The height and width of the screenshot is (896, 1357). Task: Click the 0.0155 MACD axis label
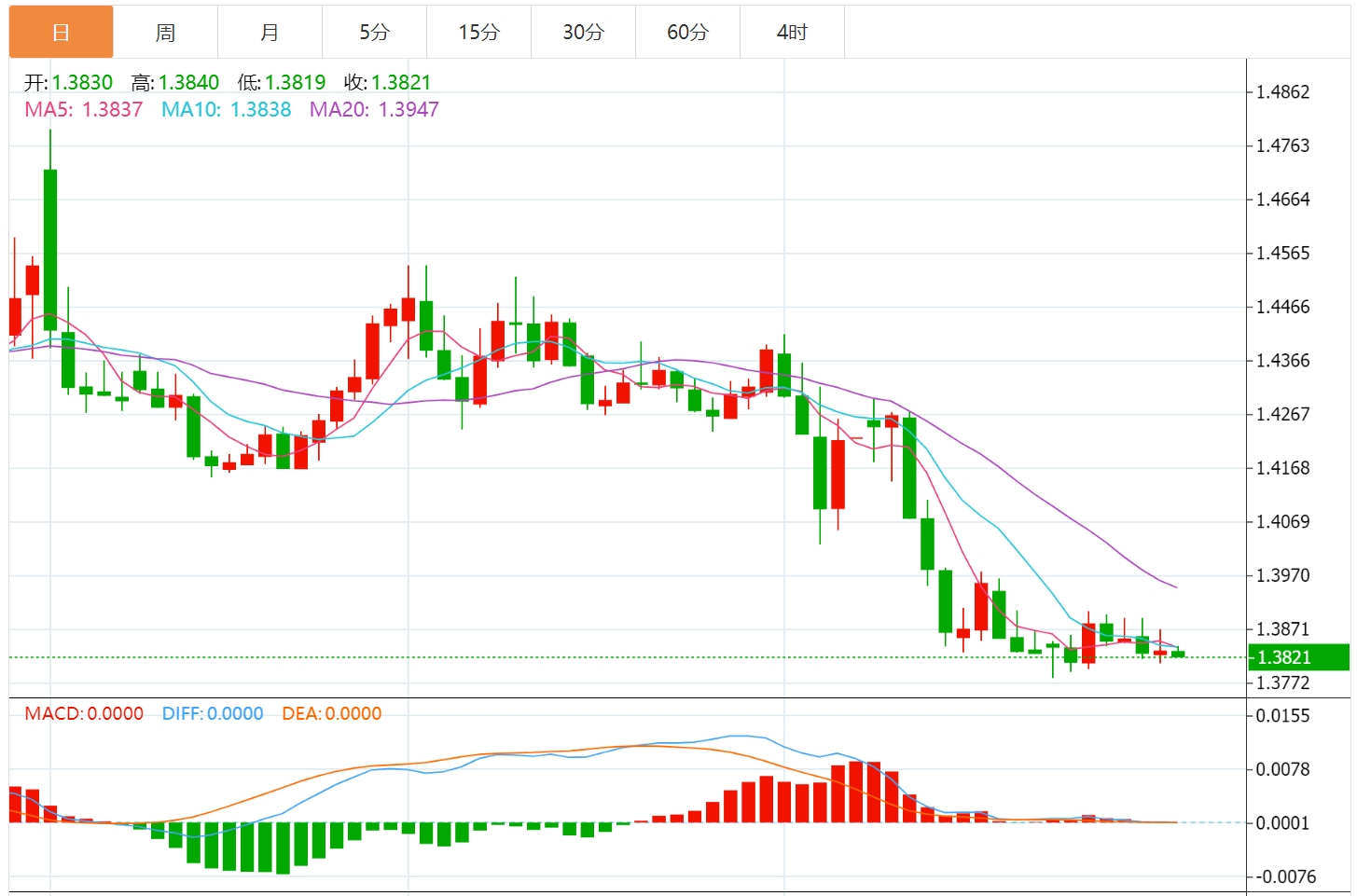click(1283, 716)
